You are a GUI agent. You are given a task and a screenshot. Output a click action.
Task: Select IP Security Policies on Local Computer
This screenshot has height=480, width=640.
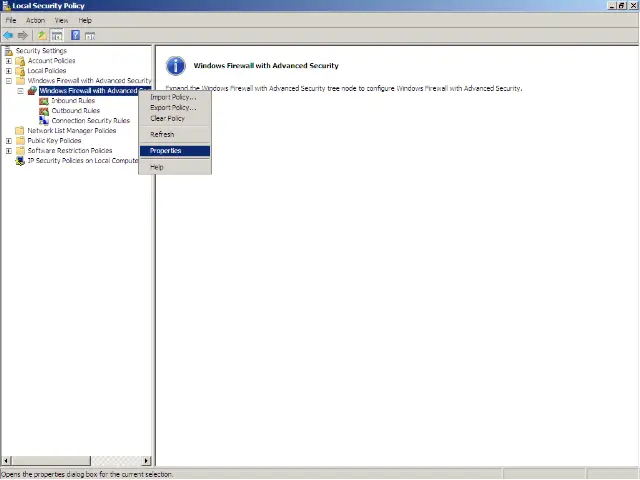coord(83,161)
